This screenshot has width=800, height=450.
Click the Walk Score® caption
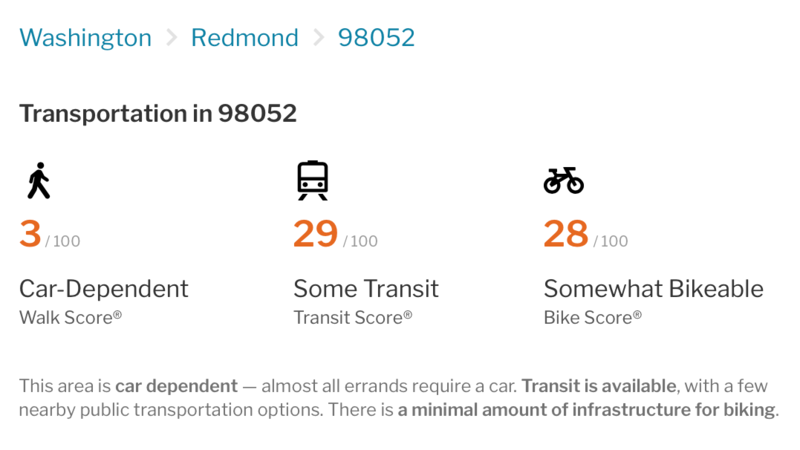click(x=70, y=317)
